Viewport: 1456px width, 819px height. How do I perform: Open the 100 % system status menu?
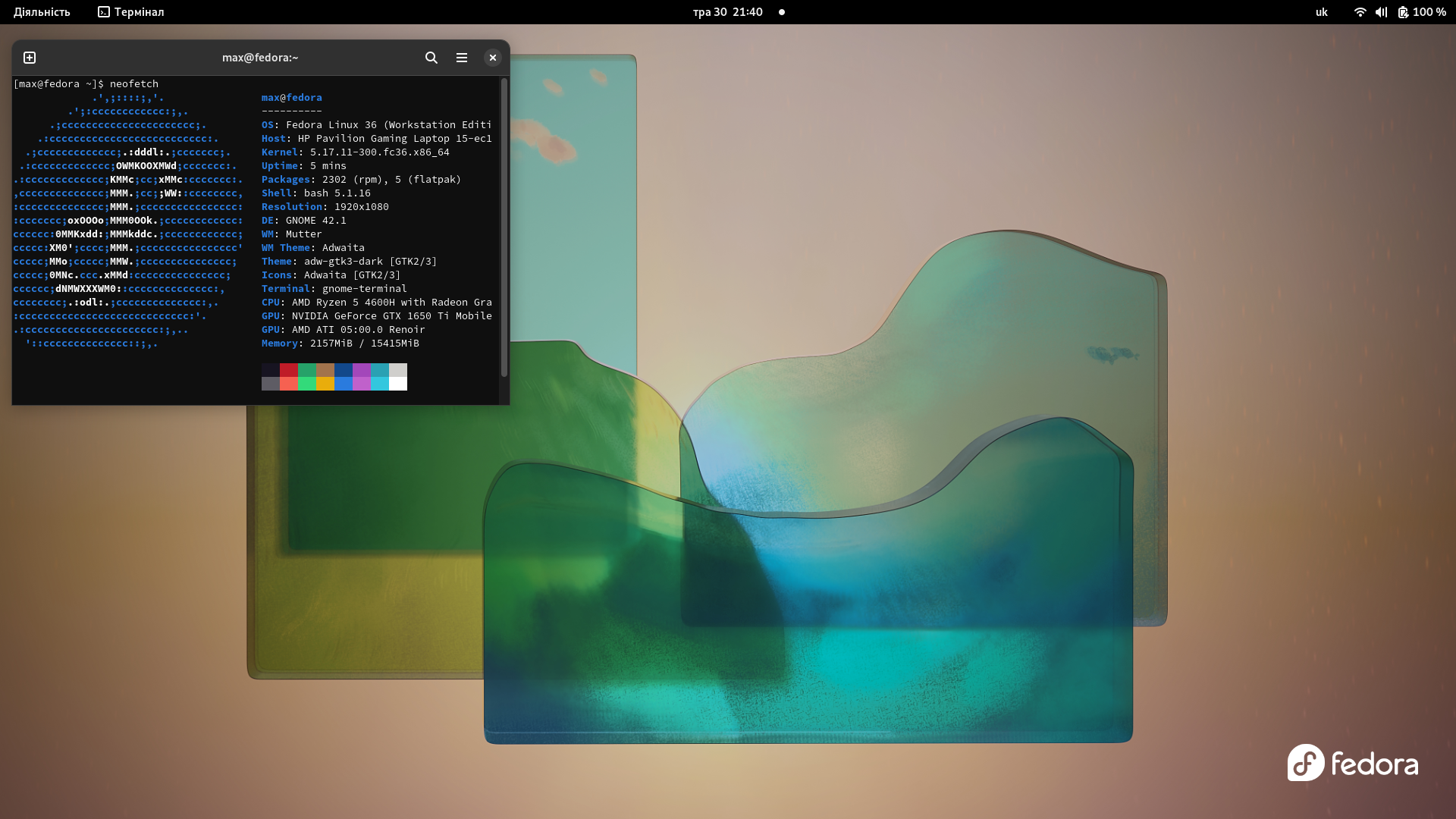[x=1429, y=12]
